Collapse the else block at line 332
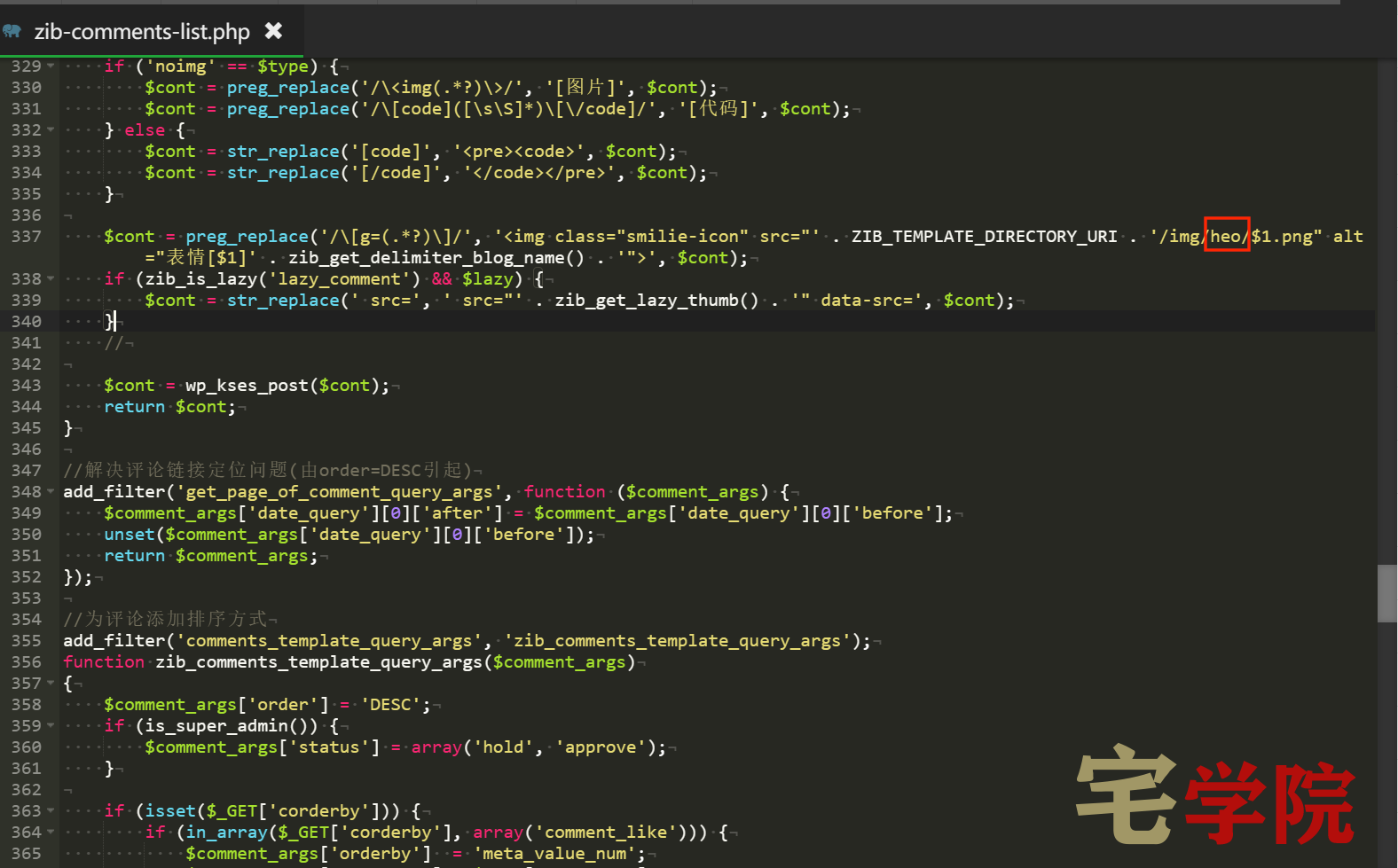The width and height of the screenshot is (1398, 868). pyautogui.click(x=51, y=130)
